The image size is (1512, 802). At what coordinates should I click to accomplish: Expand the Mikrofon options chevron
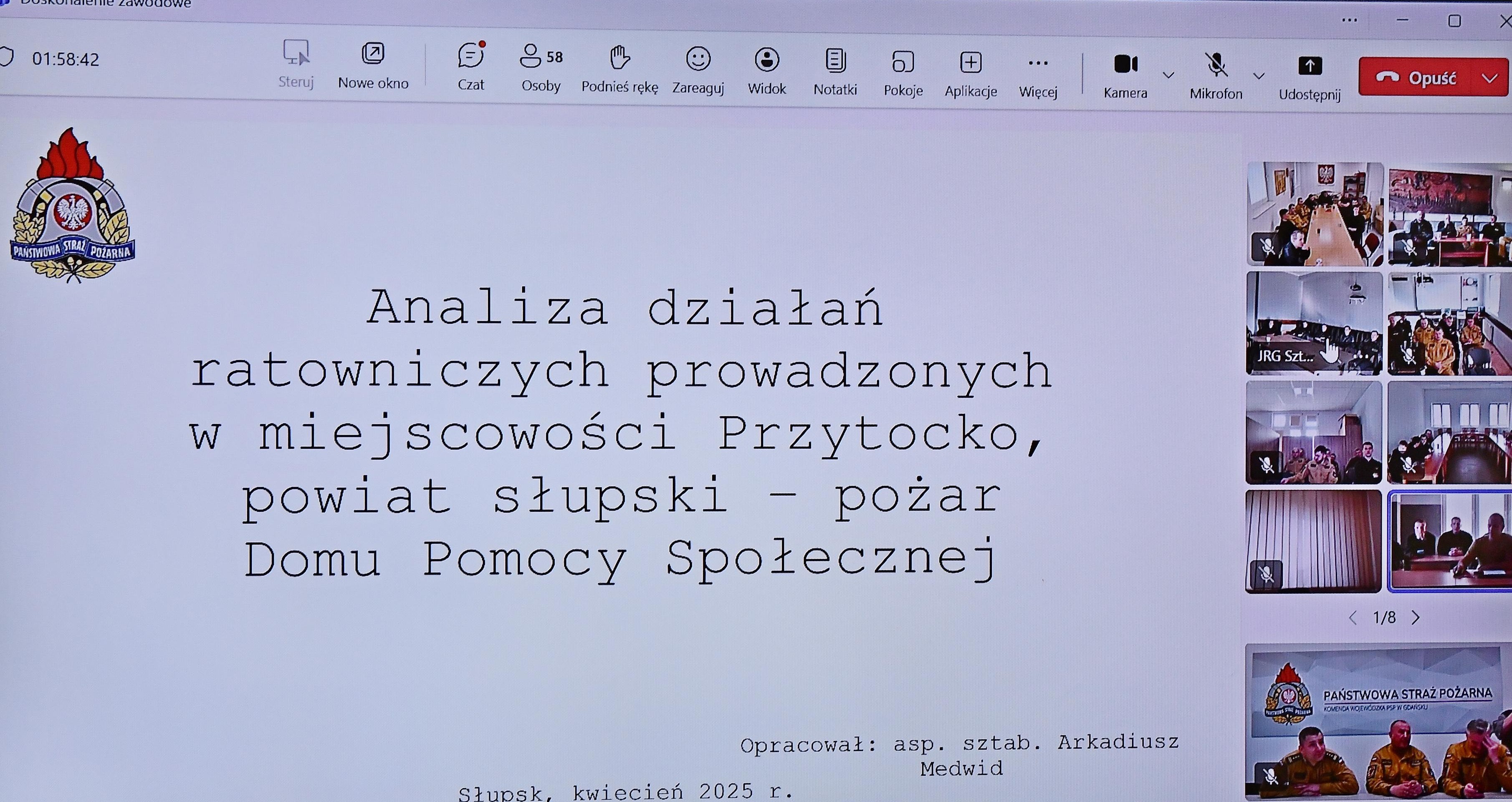point(1259,76)
